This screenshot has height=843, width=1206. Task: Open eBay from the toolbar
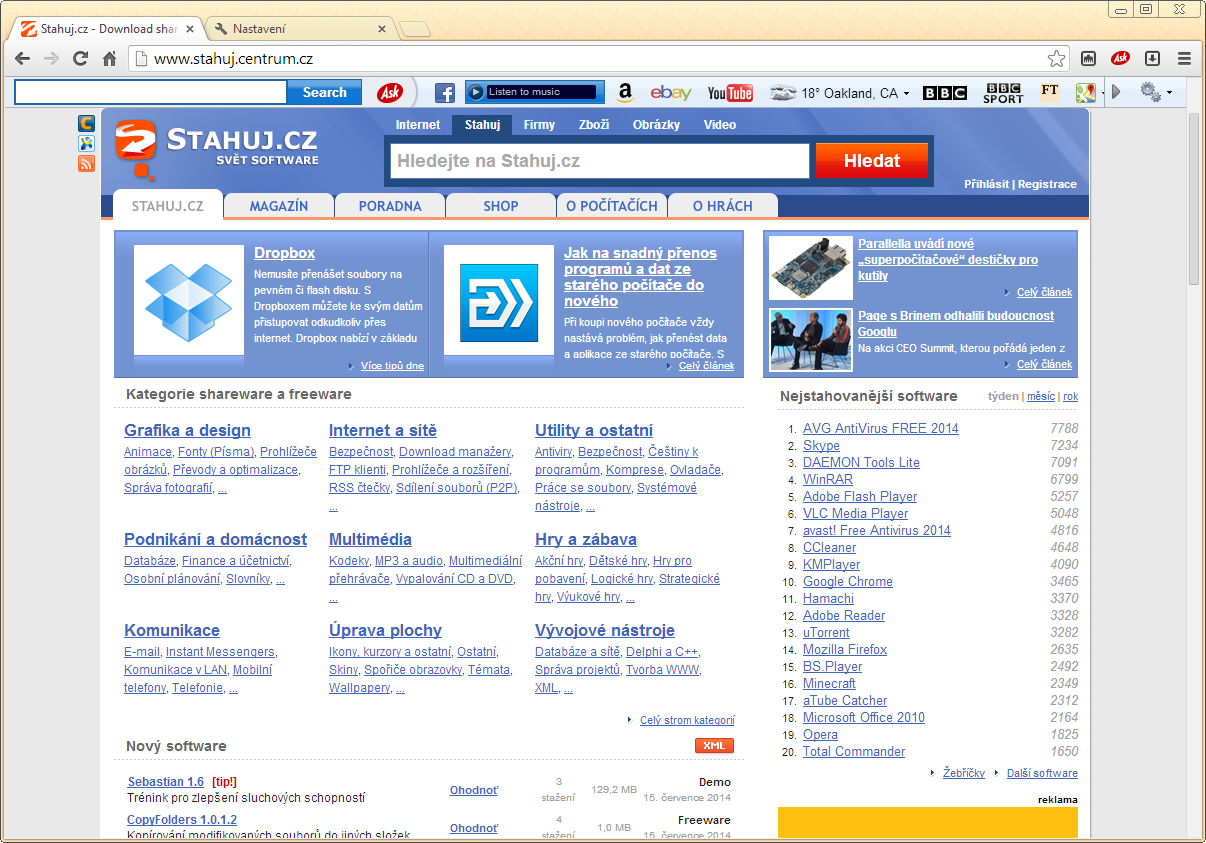click(x=671, y=93)
